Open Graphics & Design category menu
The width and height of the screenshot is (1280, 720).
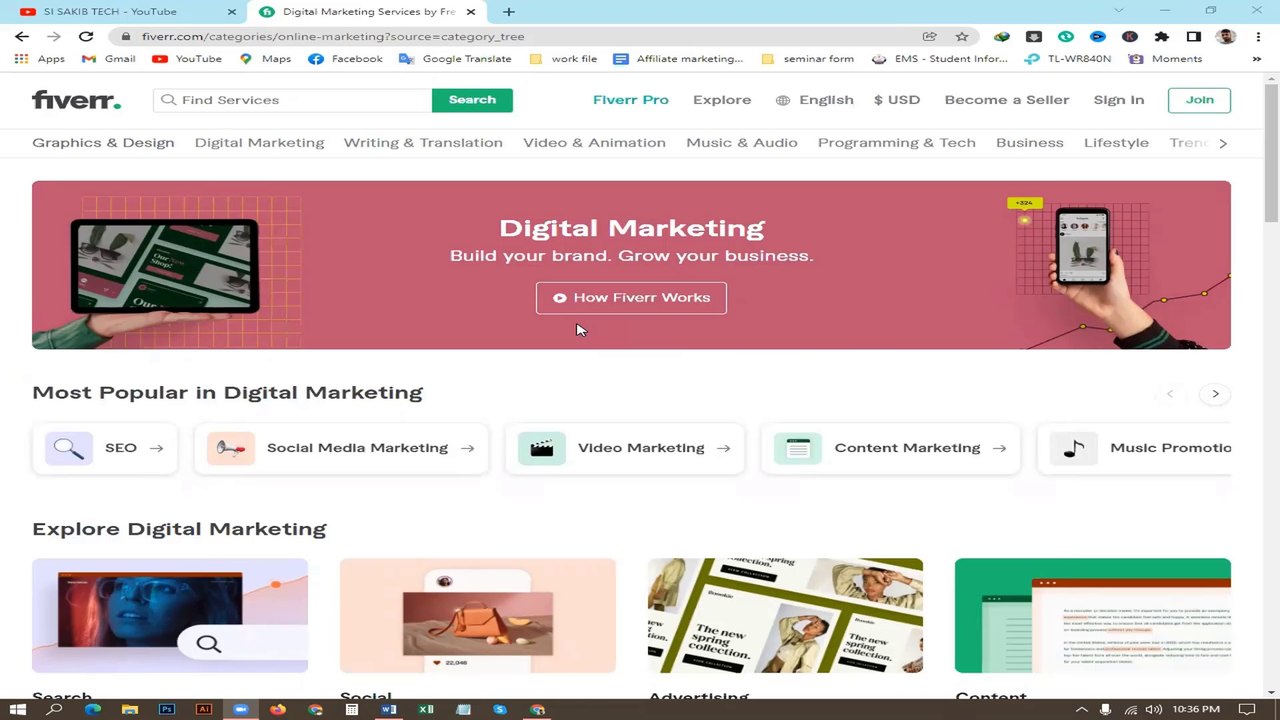[x=103, y=143]
